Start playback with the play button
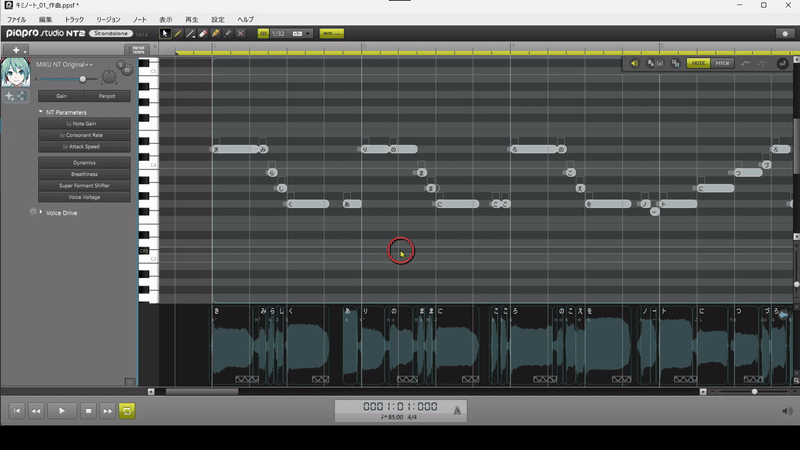800x450 pixels. pyautogui.click(x=62, y=411)
